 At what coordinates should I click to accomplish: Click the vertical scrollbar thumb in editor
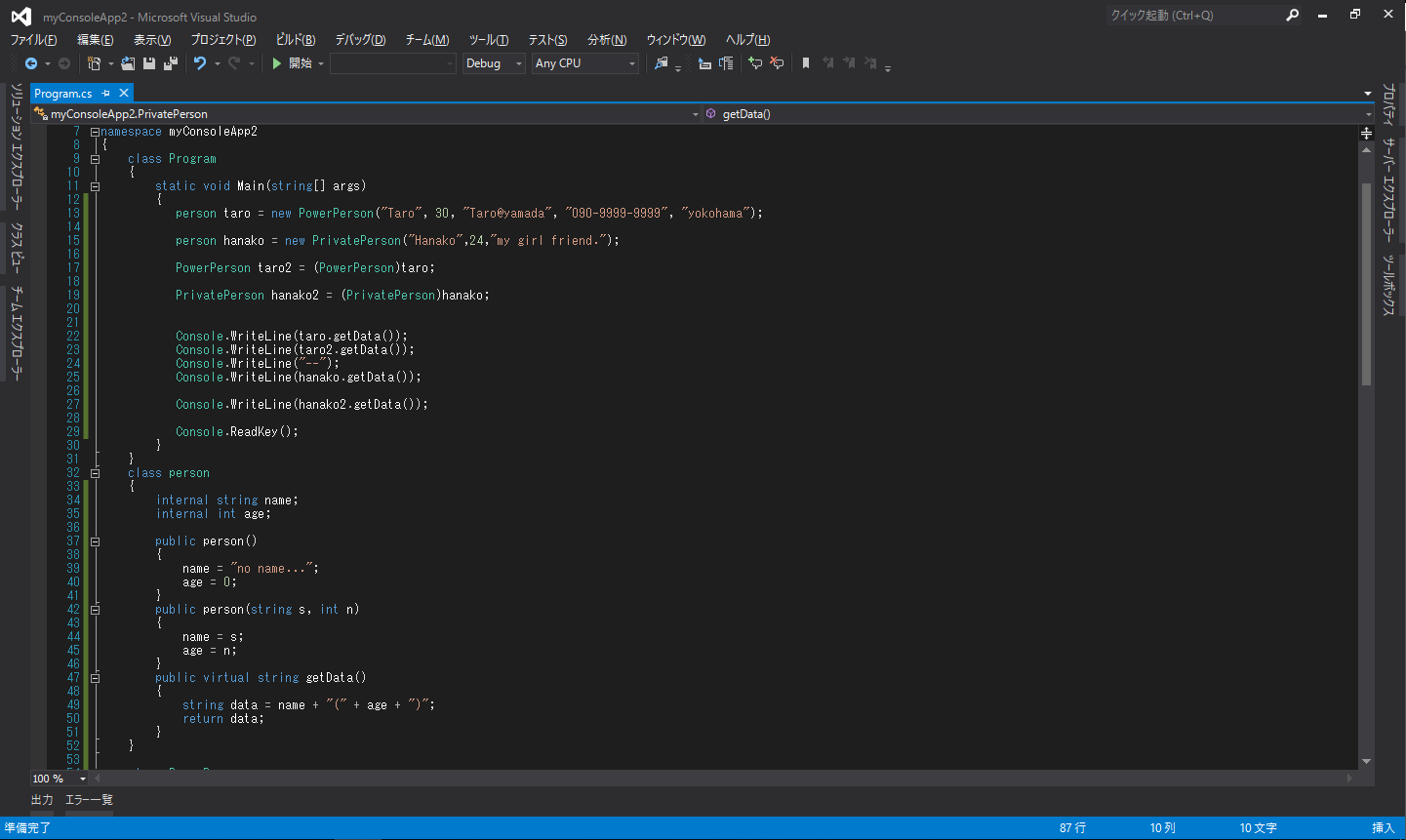[1366, 283]
